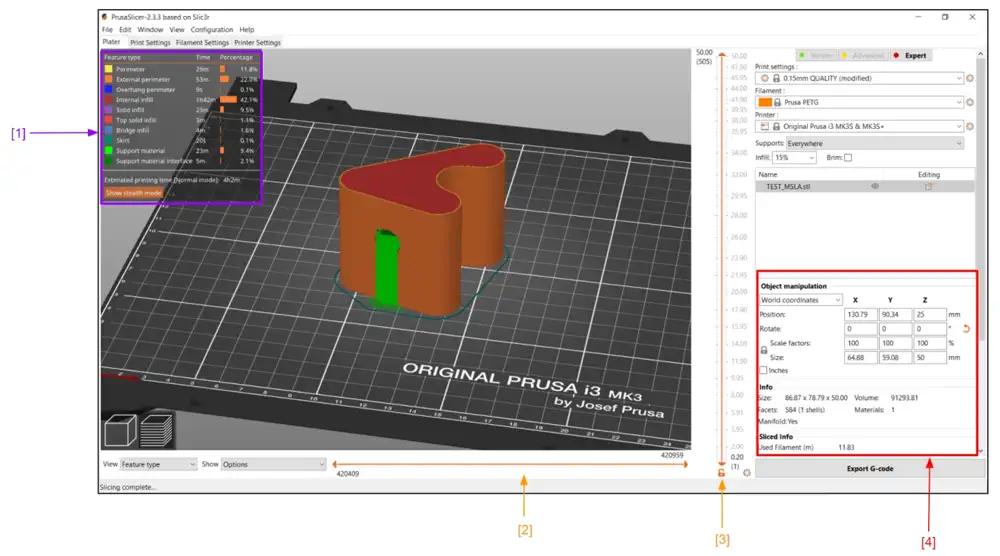Switch to the Plater tab
Image resolution: width=1000 pixels, height=556 pixels.
pyautogui.click(x=112, y=42)
